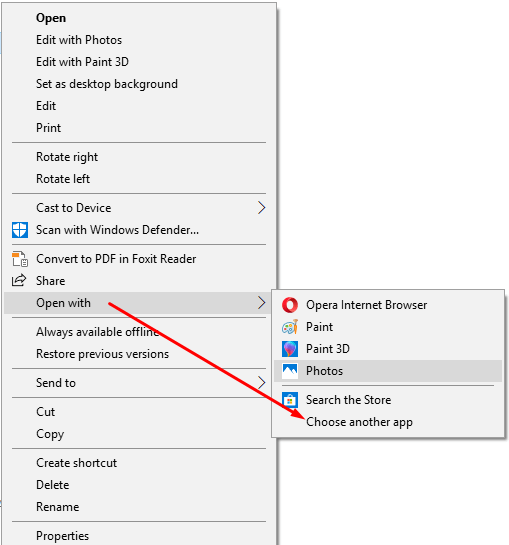Expand the Open with submenu chevron
This screenshot has height=545, width=509.
click(262, 303)
